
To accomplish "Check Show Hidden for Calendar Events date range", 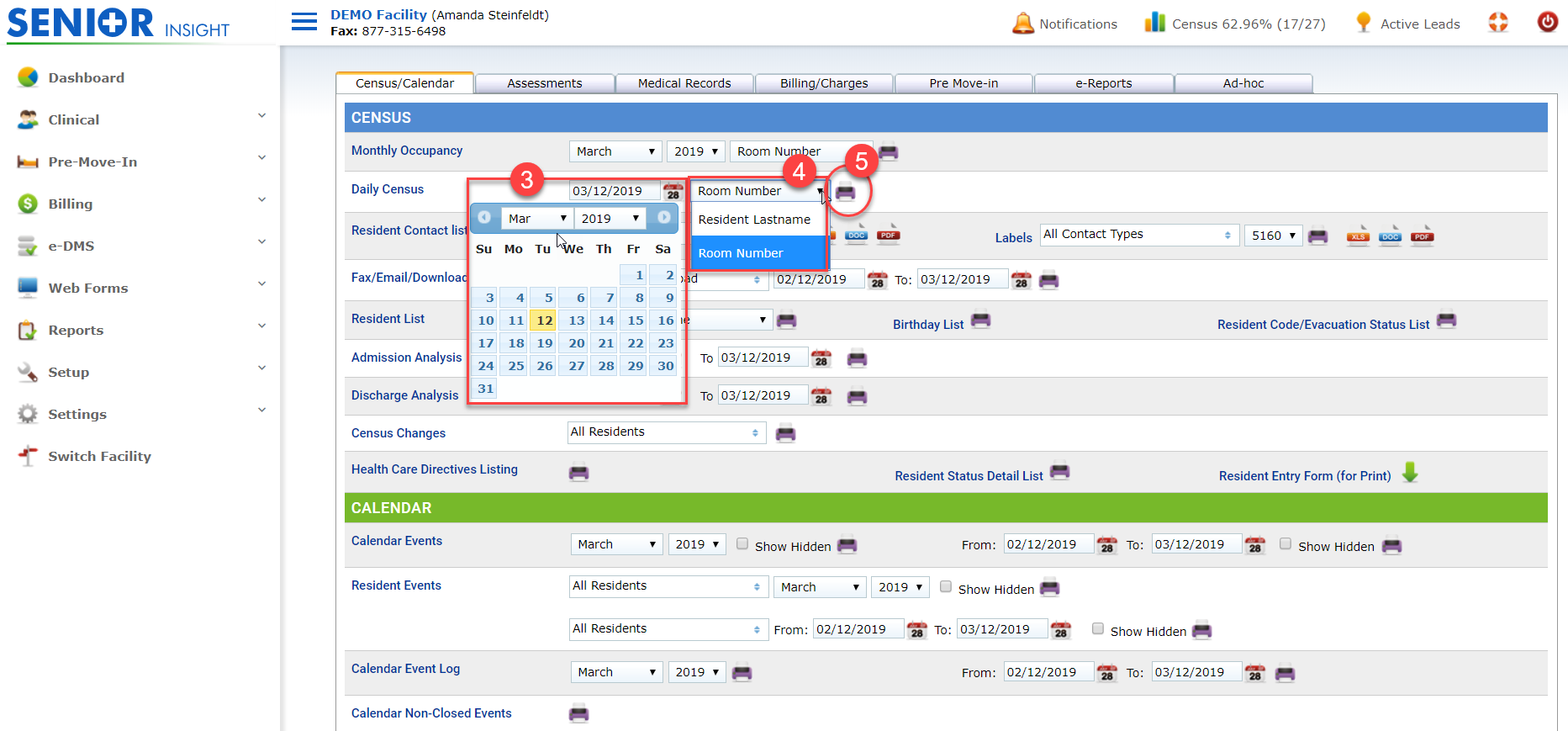I will point(1286,544).
